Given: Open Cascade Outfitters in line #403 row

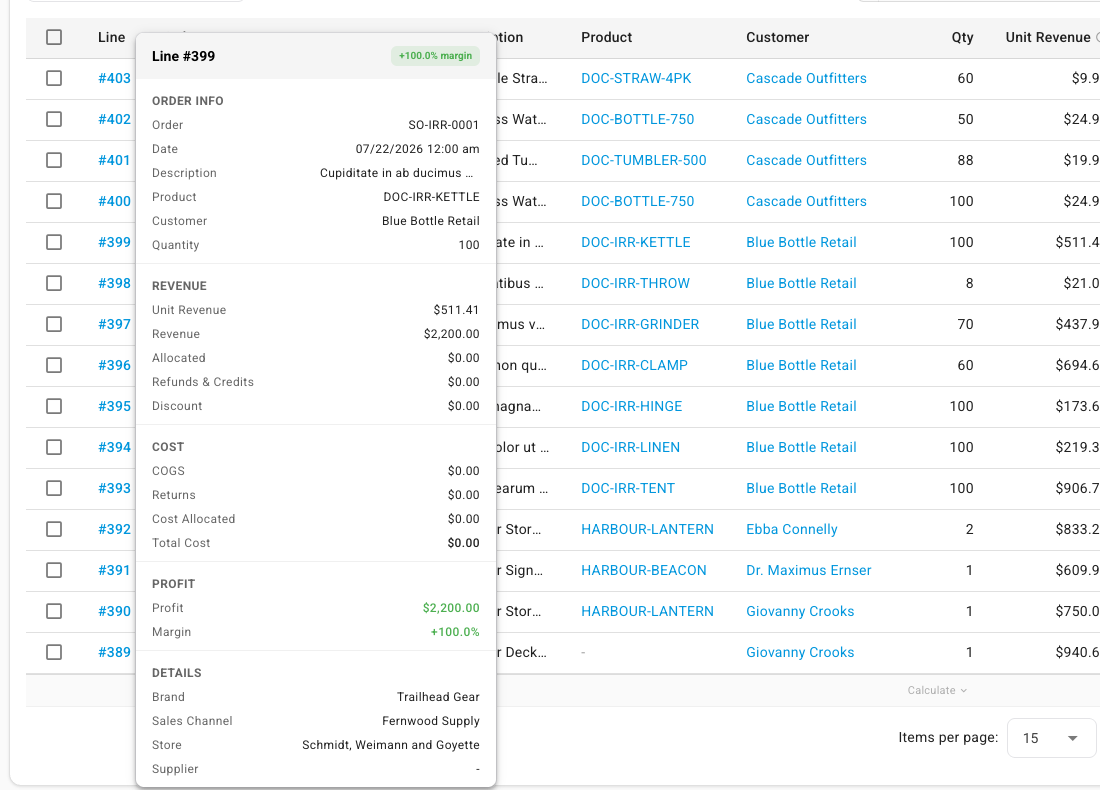Looking at the screenshot, I should coord(806,78).
